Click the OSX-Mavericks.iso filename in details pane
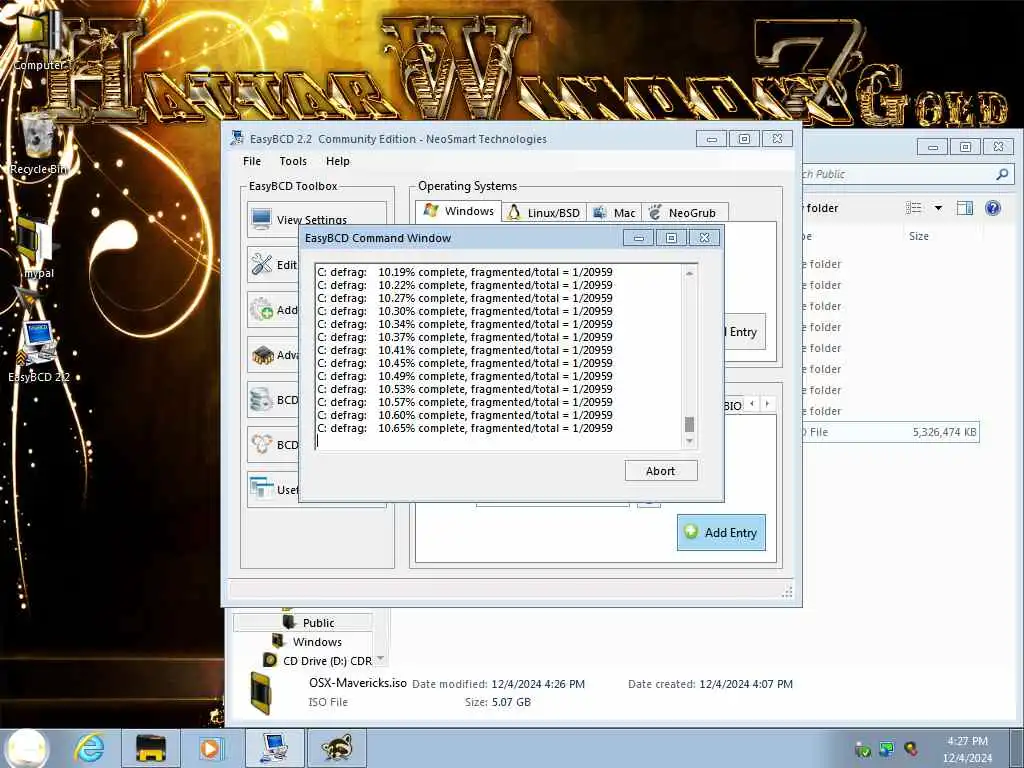Viewport: 1024px width, 768px height. click(358, 682)
